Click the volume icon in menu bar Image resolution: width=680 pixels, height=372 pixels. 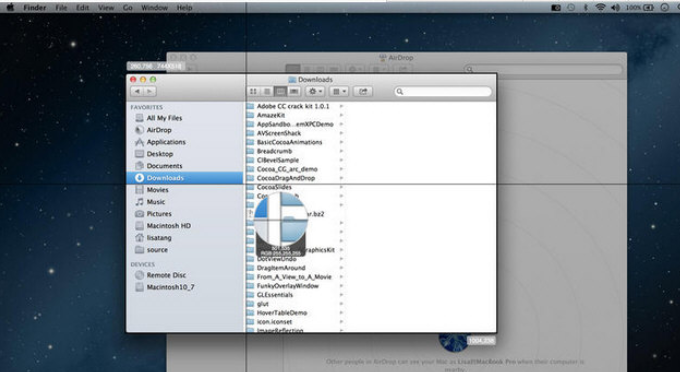(x=615, y=7)
